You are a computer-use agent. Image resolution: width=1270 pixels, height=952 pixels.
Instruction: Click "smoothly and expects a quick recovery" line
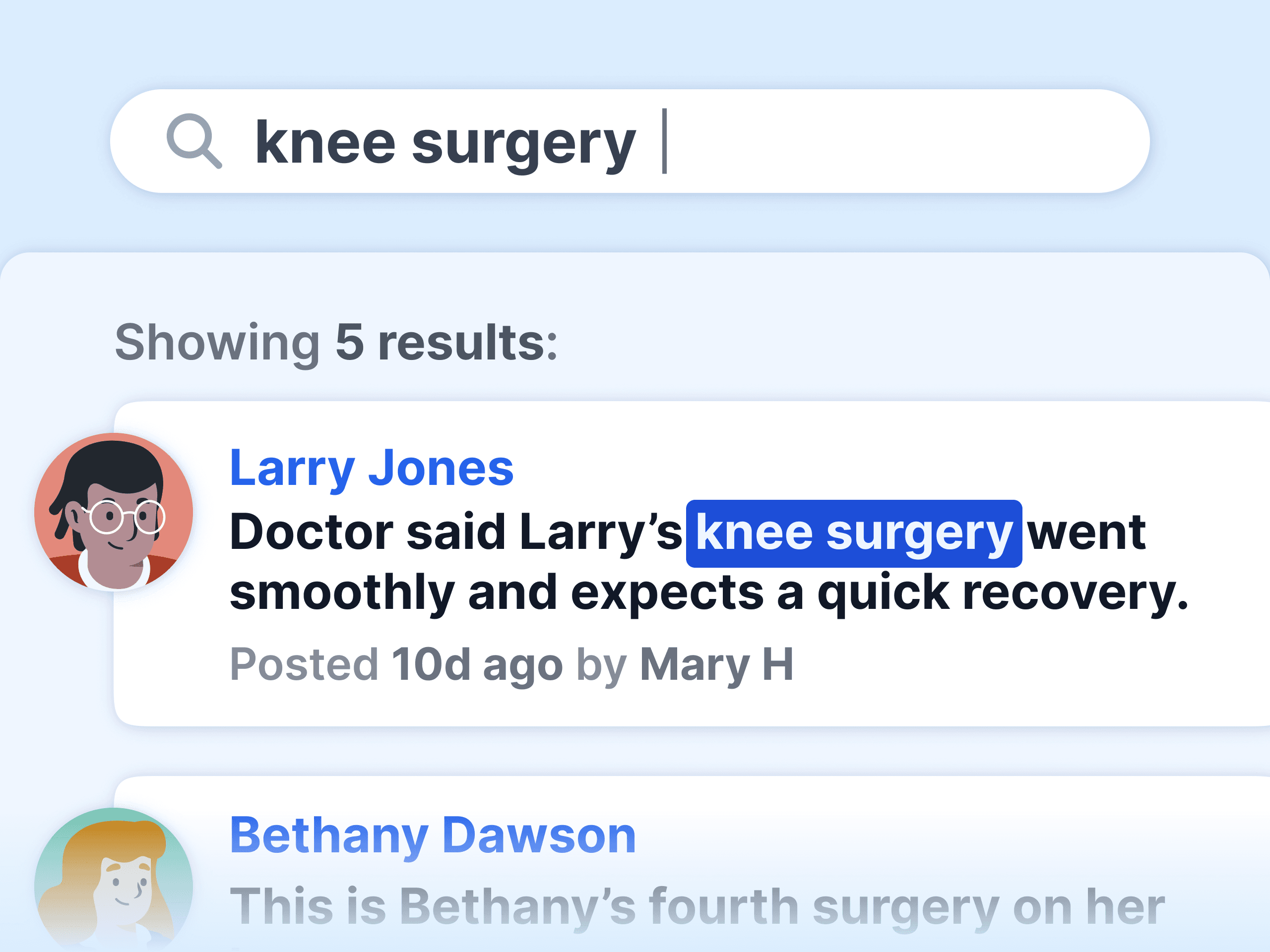point(708,594)
